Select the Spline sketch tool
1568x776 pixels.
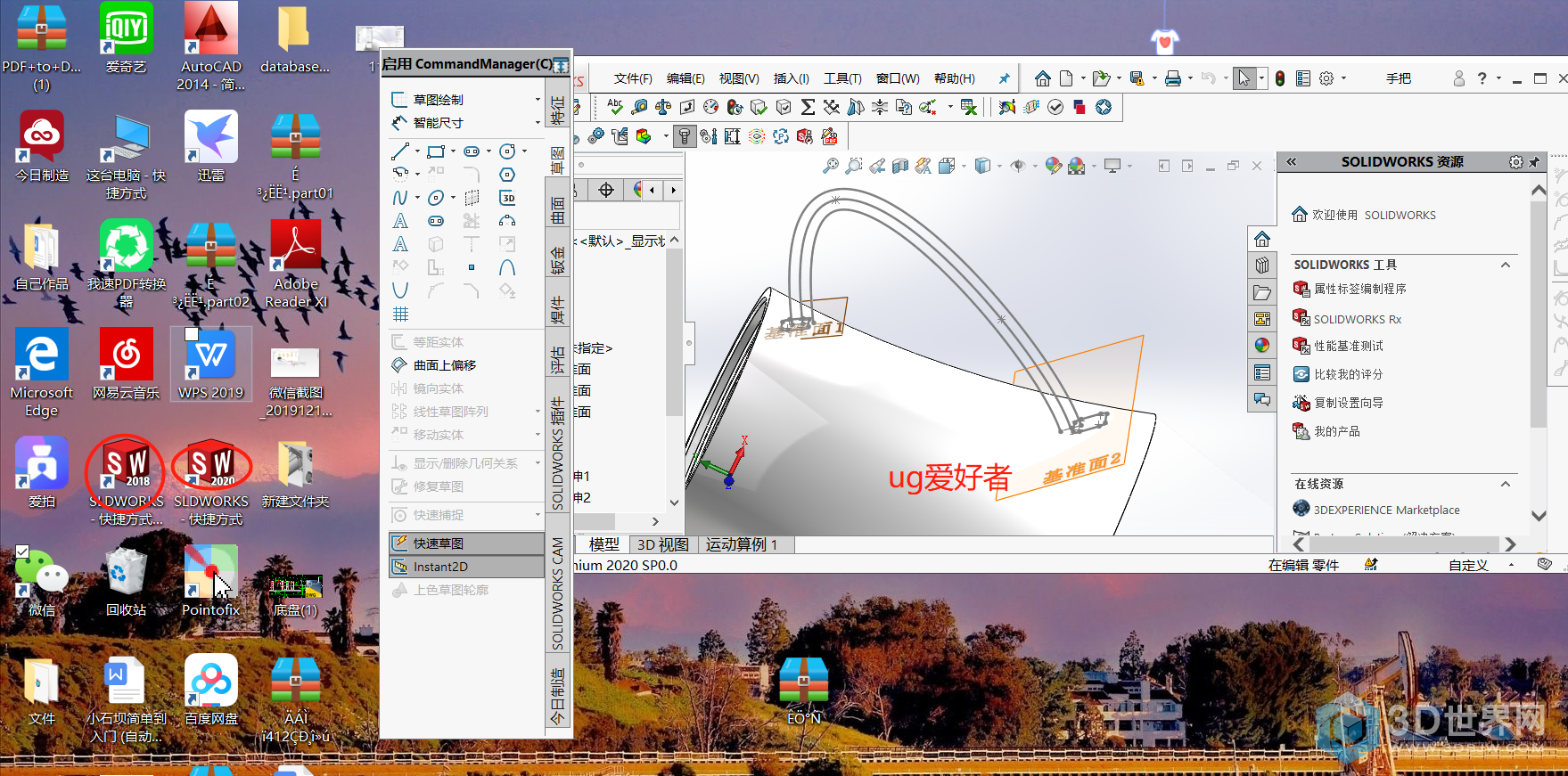[x=400, y=198]
